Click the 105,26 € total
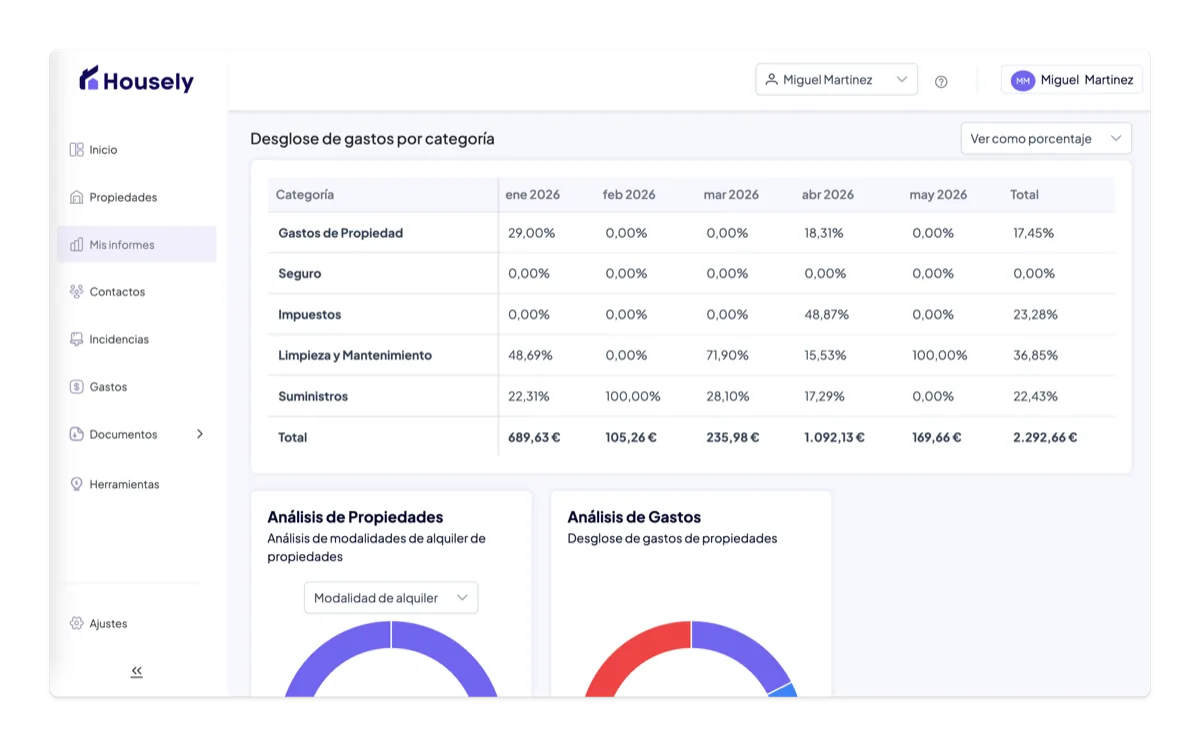 (631, 437)
